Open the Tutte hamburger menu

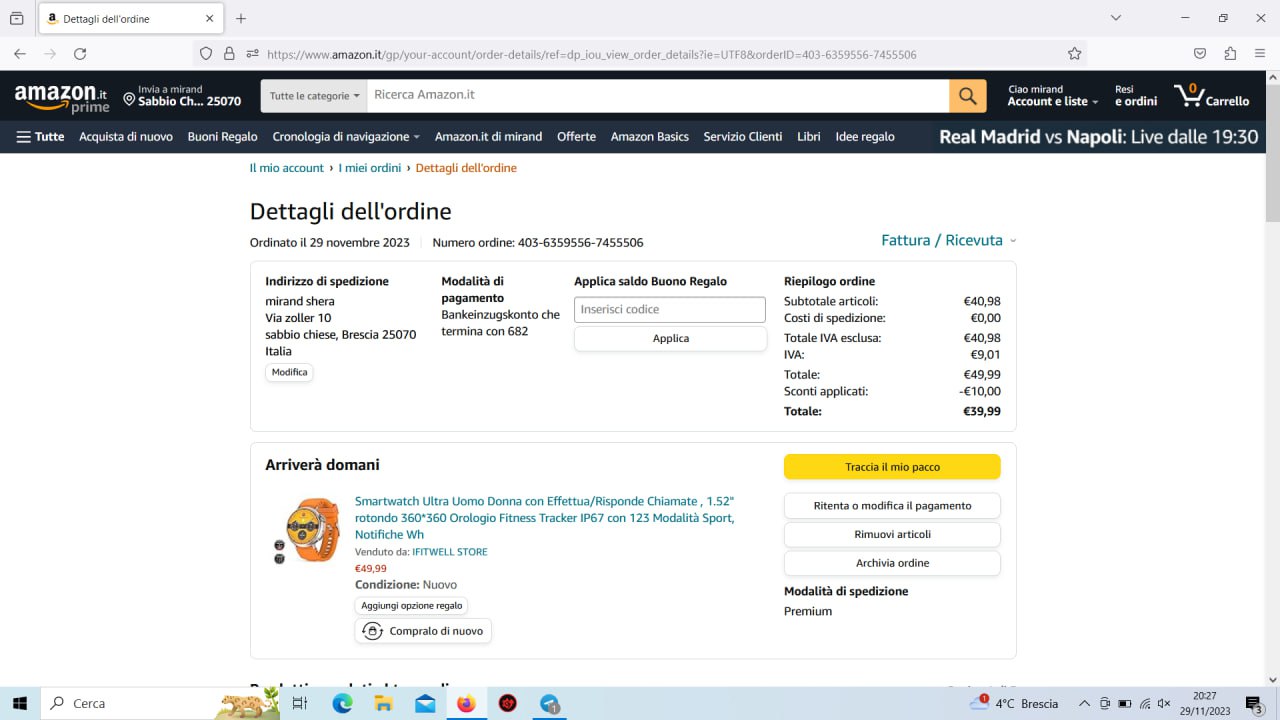tap(40, 137)
